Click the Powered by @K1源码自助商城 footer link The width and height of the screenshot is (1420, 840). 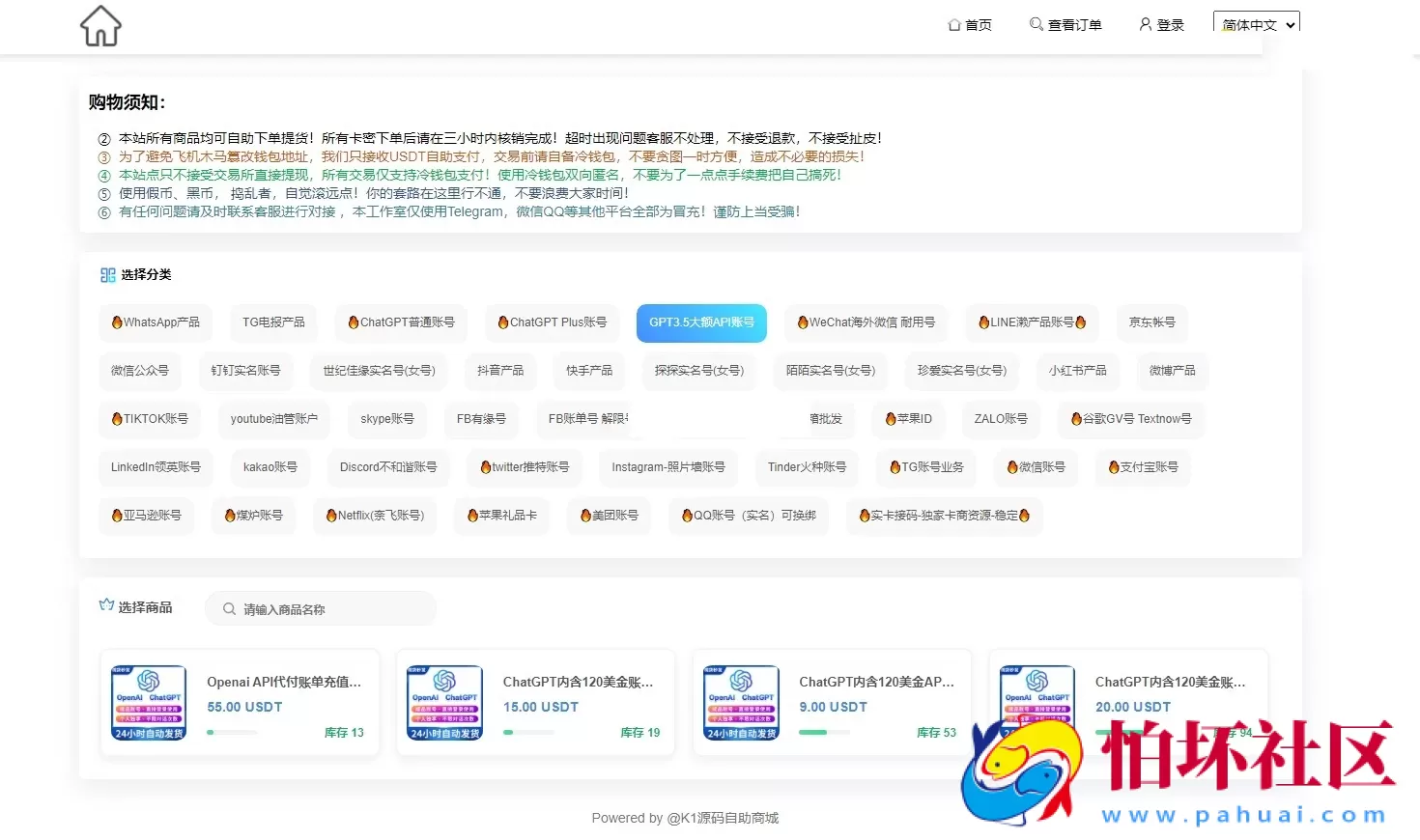pyautogui.click(x=686, y=817)
